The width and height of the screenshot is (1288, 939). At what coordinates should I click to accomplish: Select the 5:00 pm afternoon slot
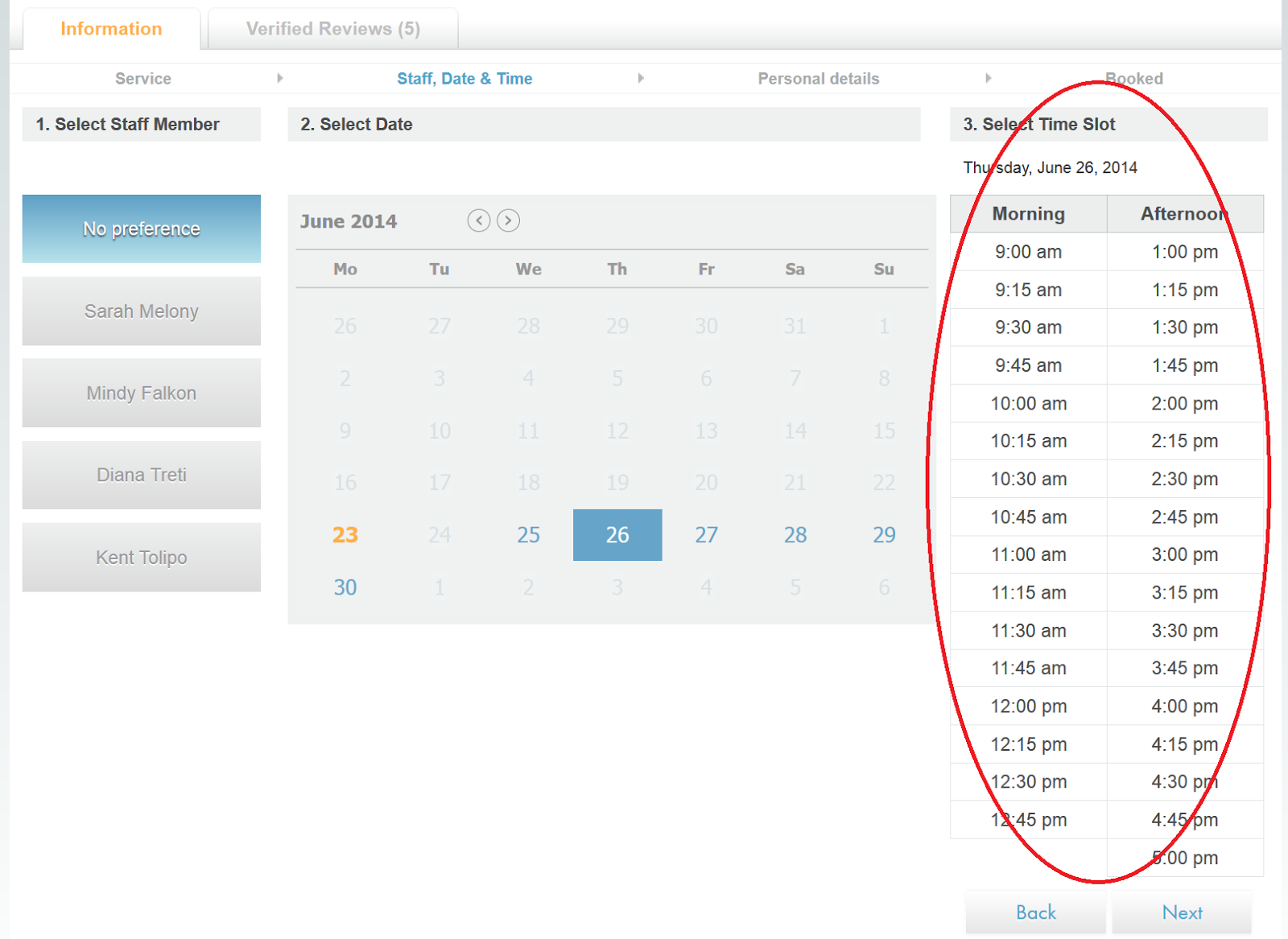[1183, 858]
